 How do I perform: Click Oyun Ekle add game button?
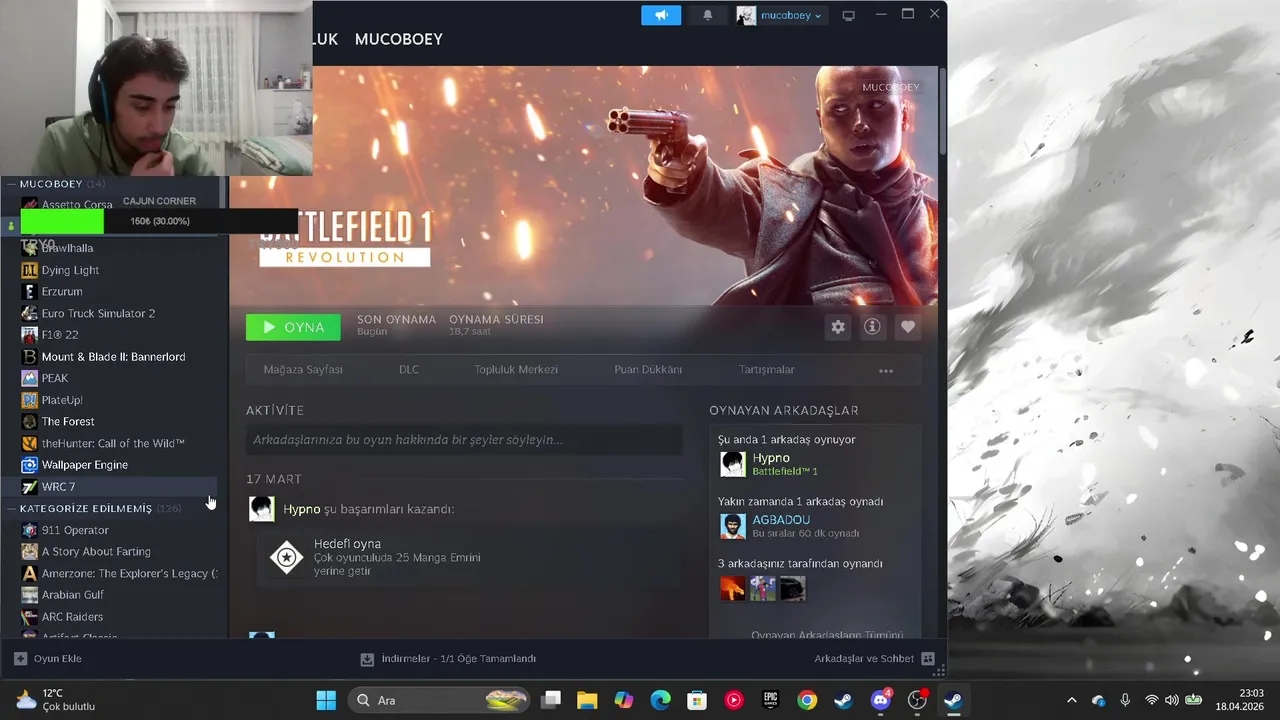[47, 659]
